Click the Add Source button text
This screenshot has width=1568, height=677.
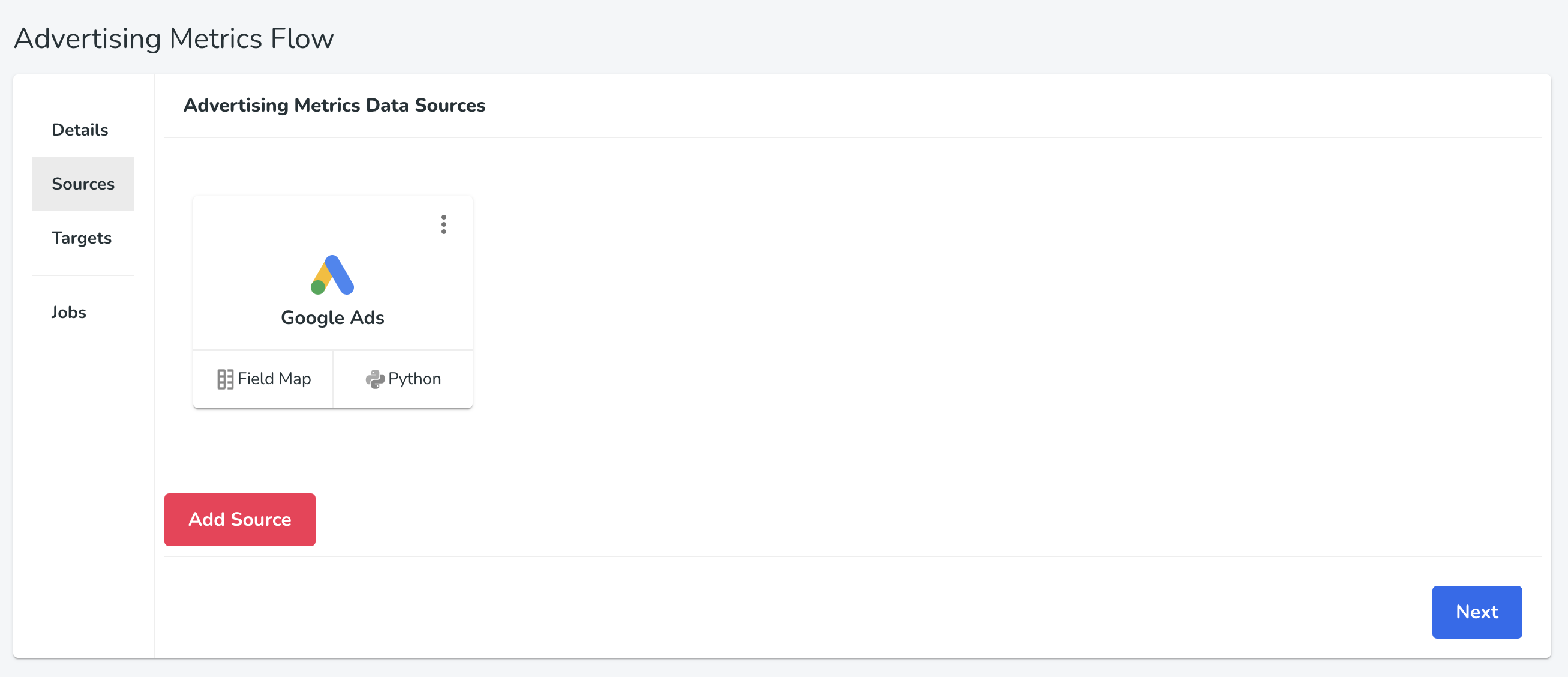240,519
